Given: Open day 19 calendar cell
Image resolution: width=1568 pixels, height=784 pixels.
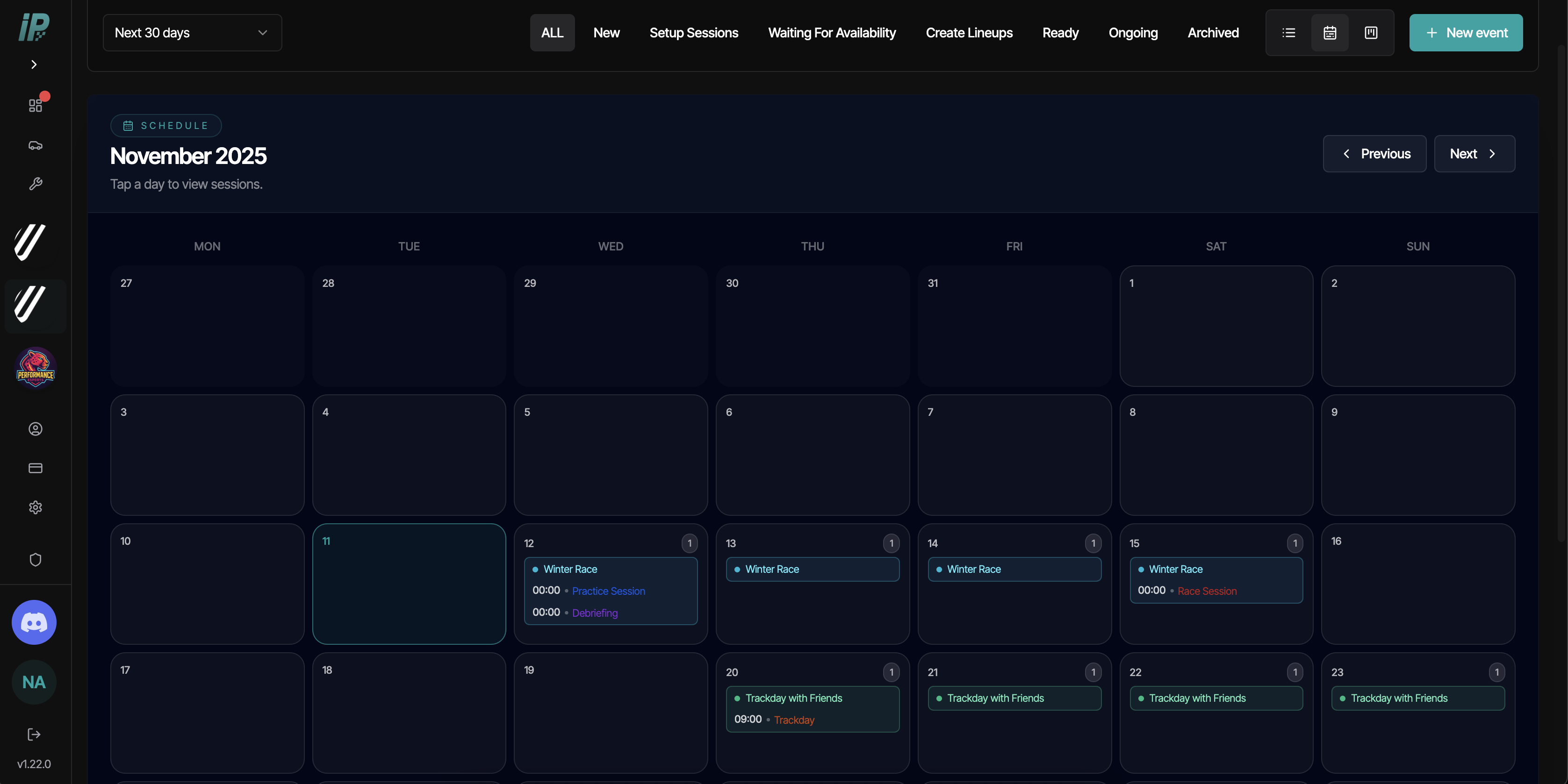Looking at the screenshot, I should tap(611, 713).
